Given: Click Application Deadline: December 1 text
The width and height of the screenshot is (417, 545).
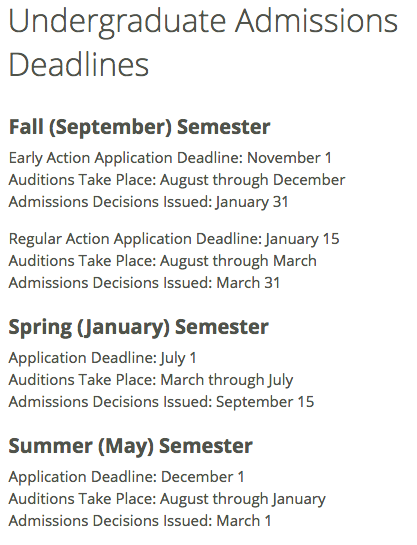Looking at the screenshot, I should [x=126, y=477].
